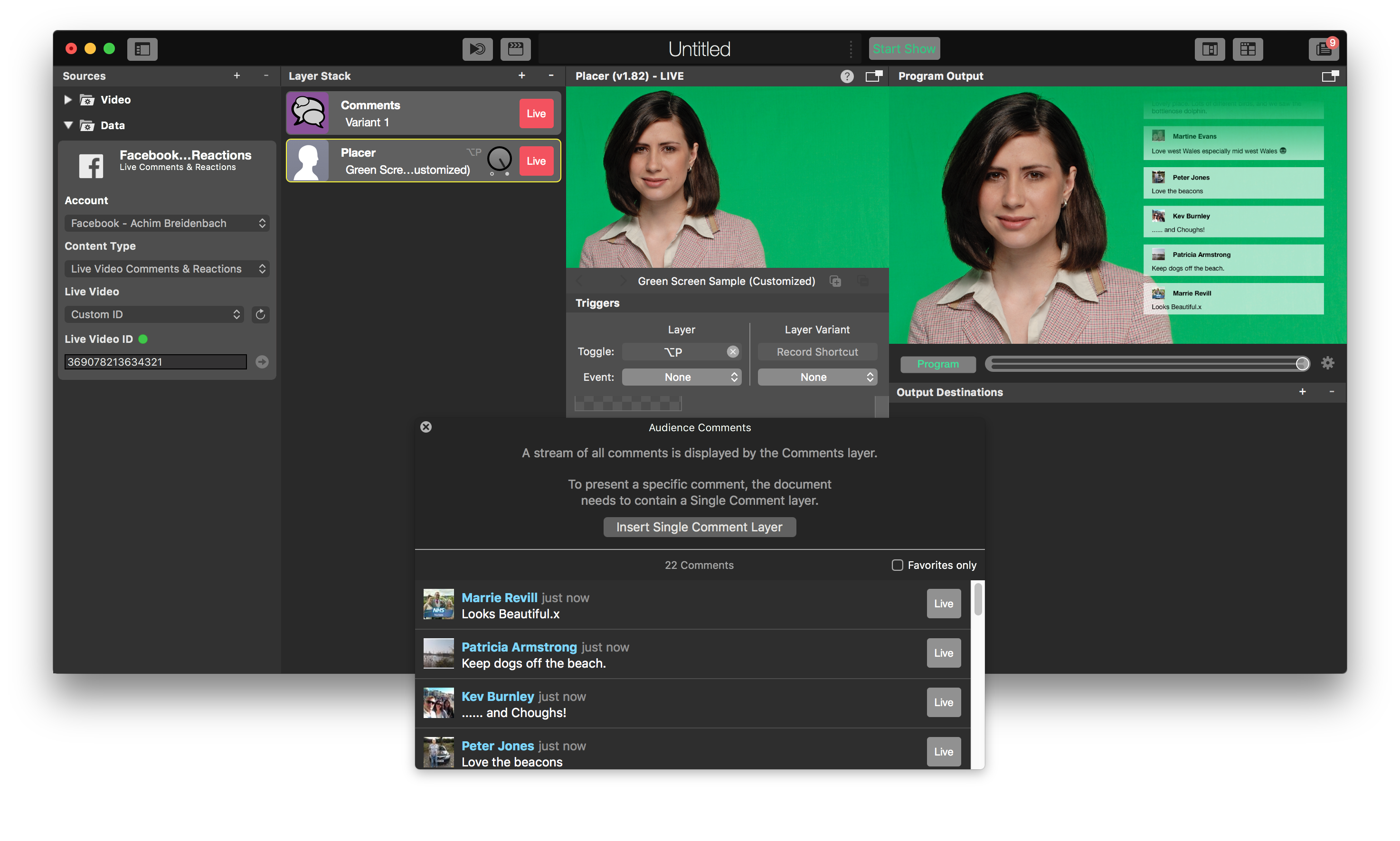1400x841 pixels.
Task: Enable the Favorites only checkbox
Action: coord(897,565)
